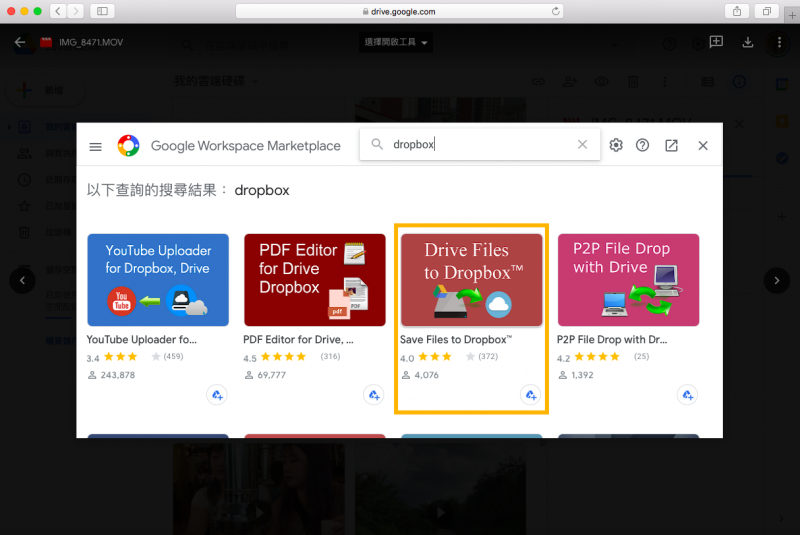
Task: Click the YouTube Uploader fo... title
Action: pyautogui.click(x=141, y=340)
